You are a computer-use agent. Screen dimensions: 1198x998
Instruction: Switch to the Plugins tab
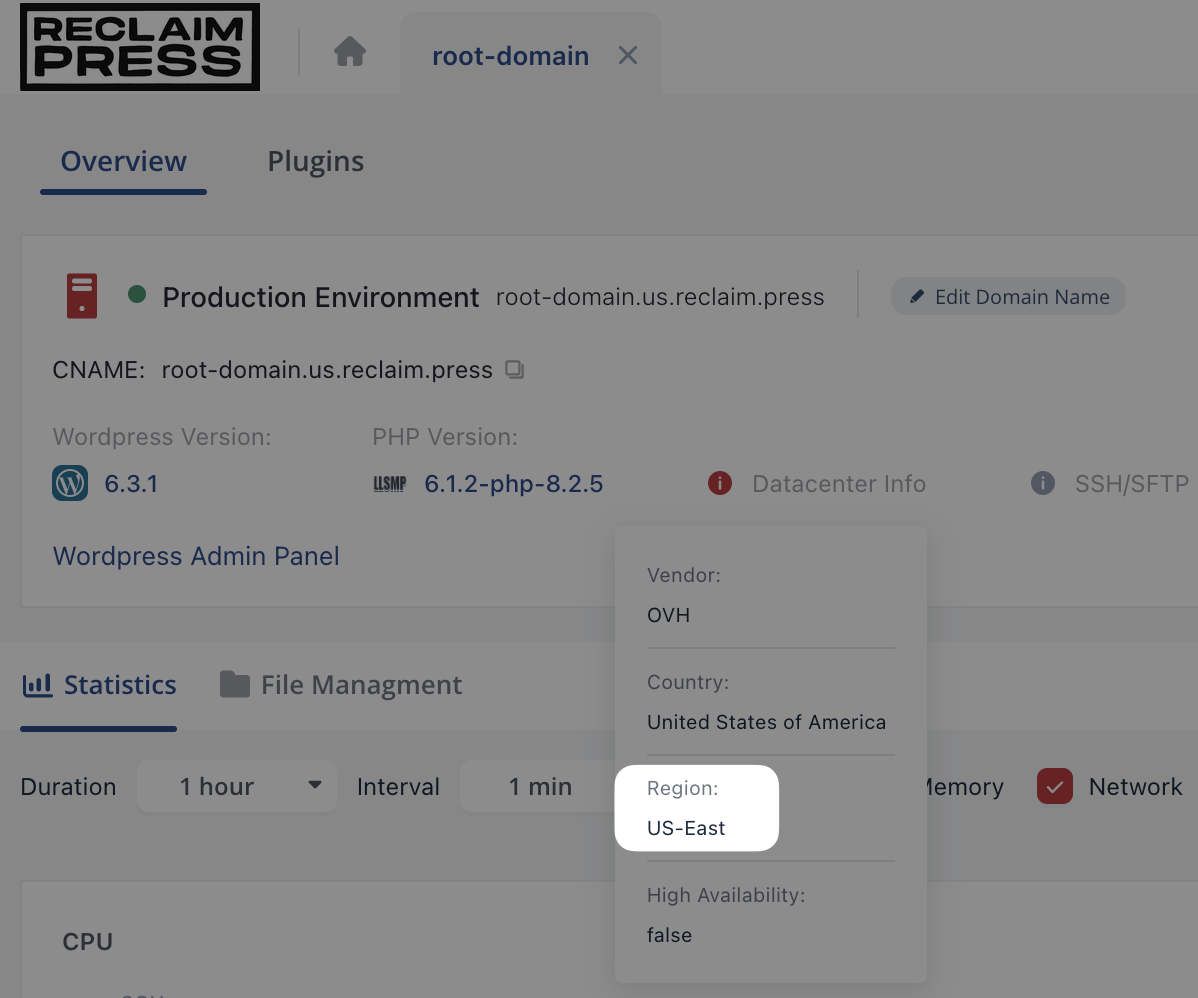[x=315, y=161]
